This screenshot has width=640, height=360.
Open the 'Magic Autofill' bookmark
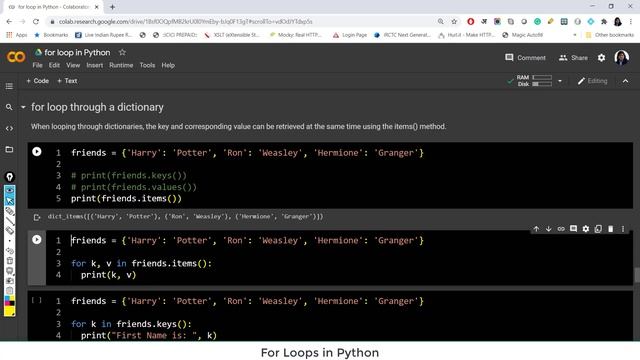[522, 35]
